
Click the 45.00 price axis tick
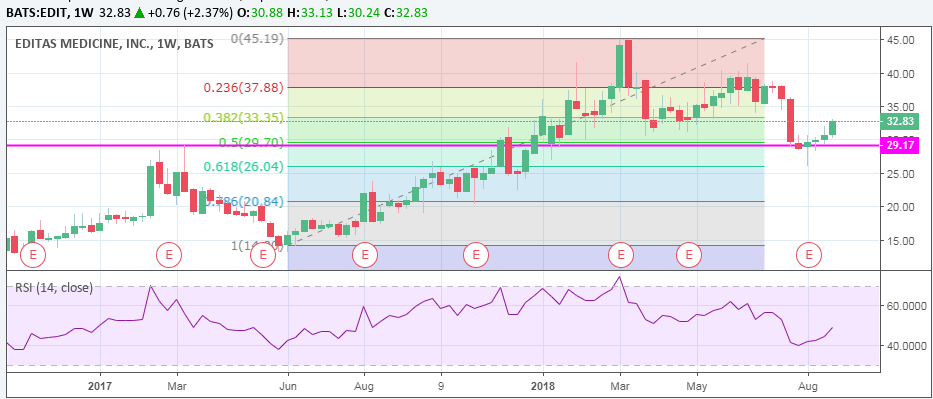tap(900, 40)
